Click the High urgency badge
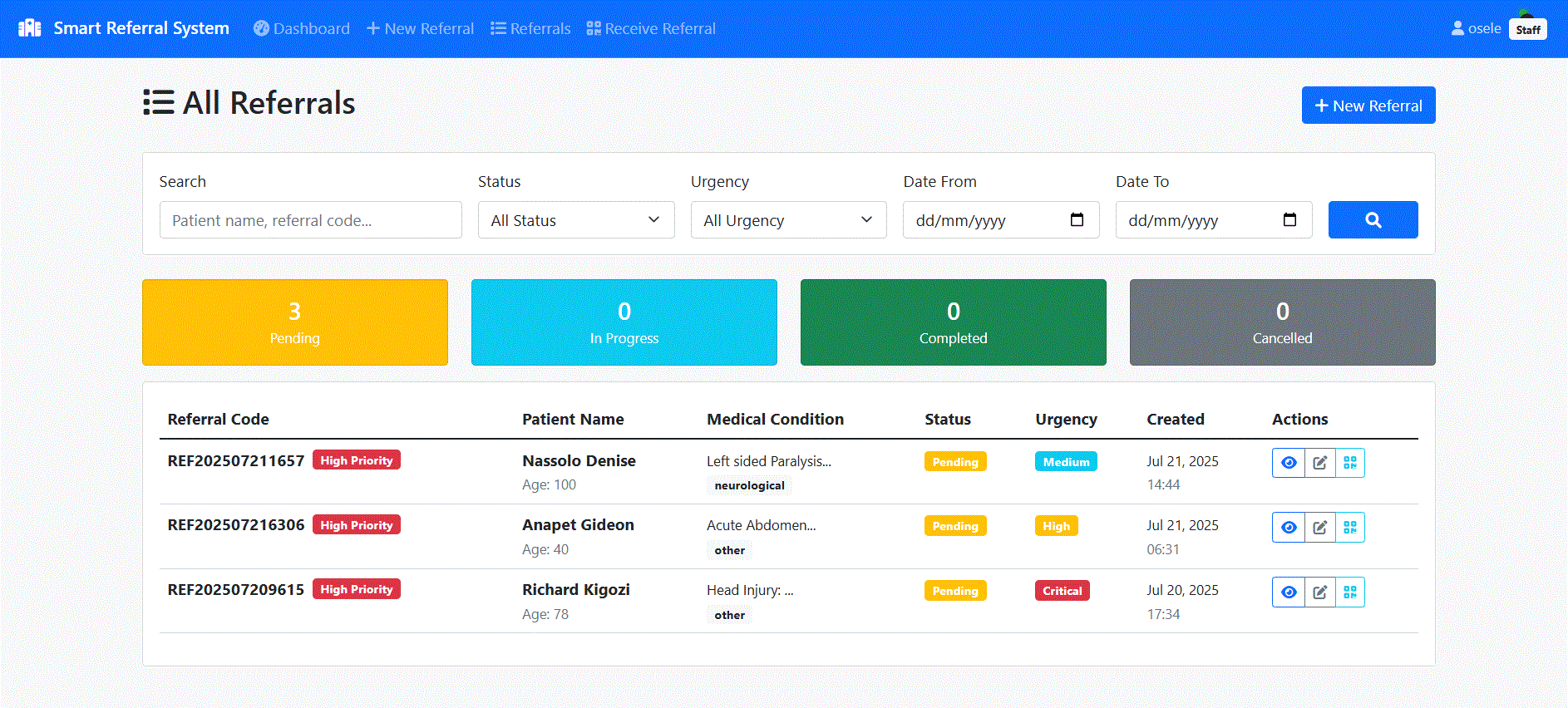Viewport: 1568px width, 708px height. pos(1056,526)
